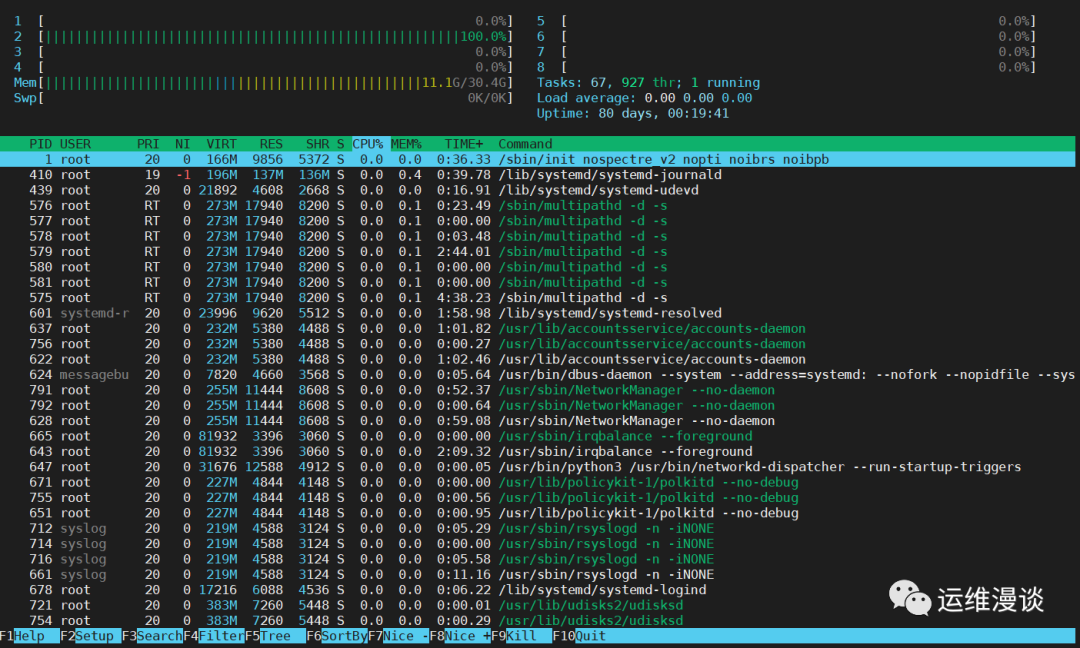The width and height of the screenshot is (1080, 648).
Task: Select the PID 637 accounts-daemon thread row
Action: click(537, 328)
